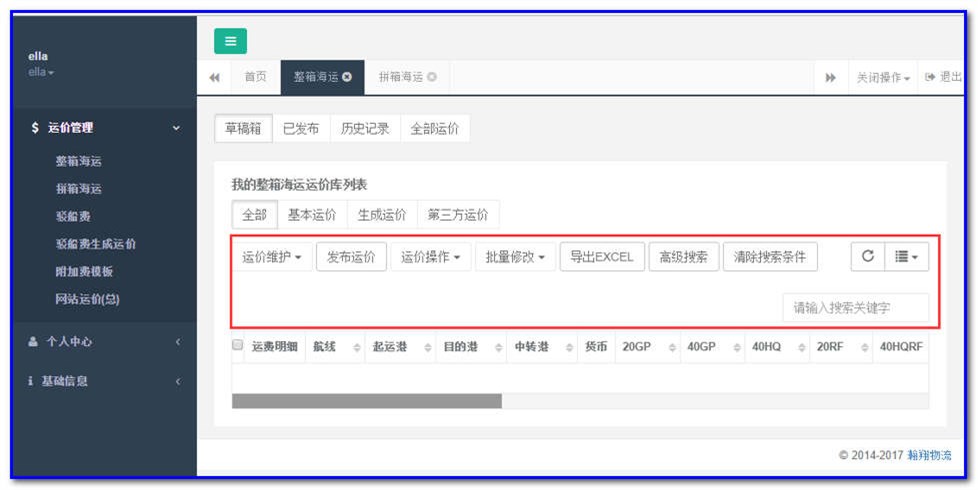This screenshot has width=978, height=490.
Task: Select the 历史记录 tab
Action: (365, 129)
